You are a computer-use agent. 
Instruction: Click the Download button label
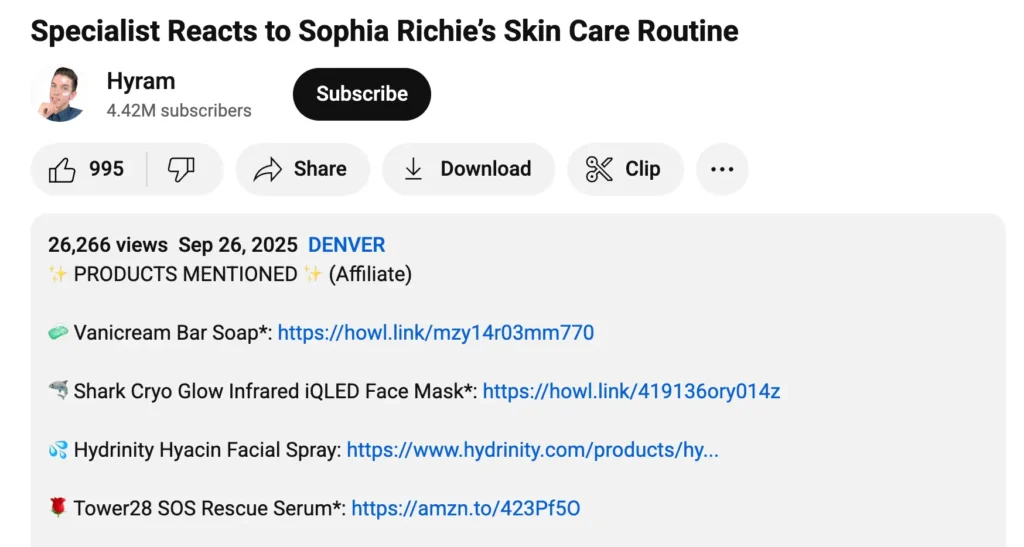[x=486, y=169]
